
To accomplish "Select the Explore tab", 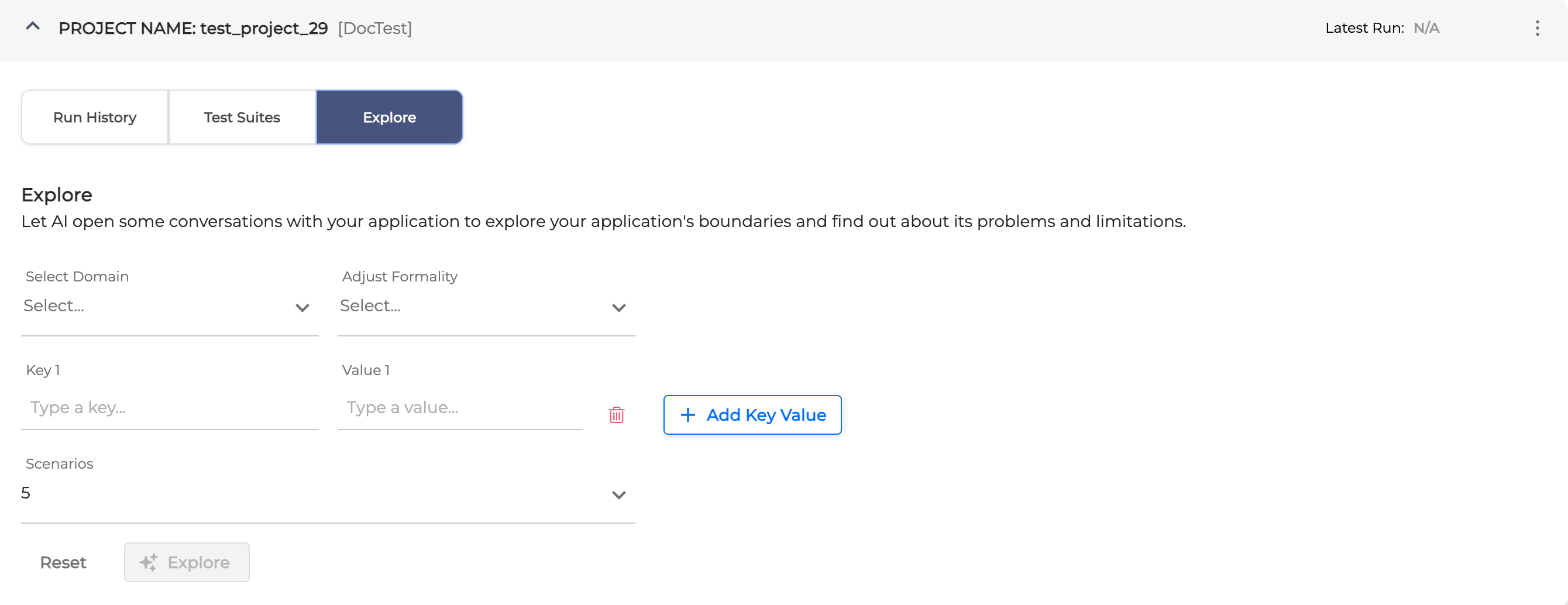I will pos(389,118).
